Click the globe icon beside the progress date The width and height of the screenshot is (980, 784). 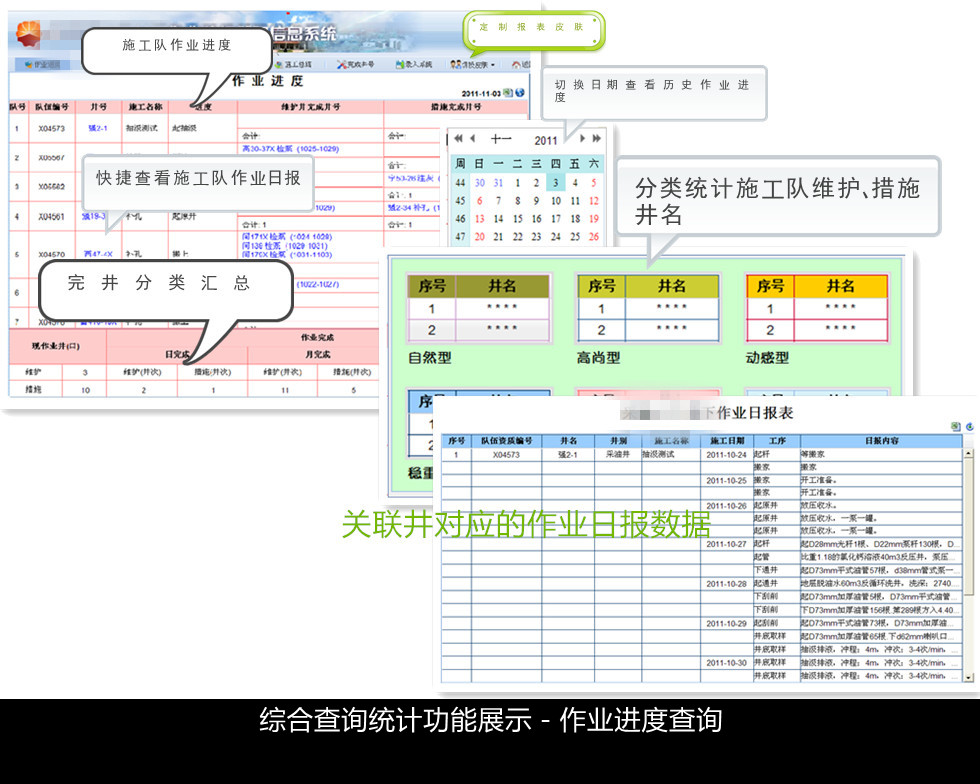tap(519, 93)
